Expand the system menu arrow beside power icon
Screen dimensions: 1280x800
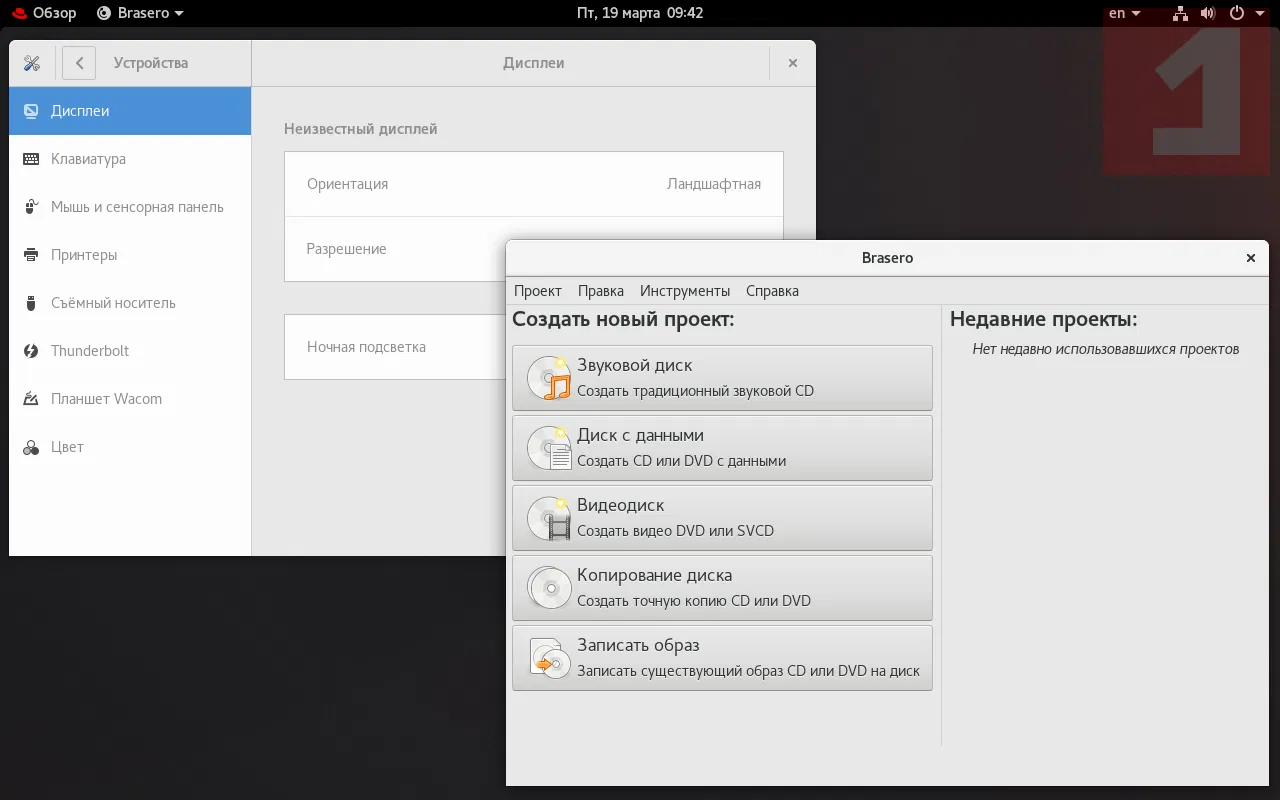1259,14
